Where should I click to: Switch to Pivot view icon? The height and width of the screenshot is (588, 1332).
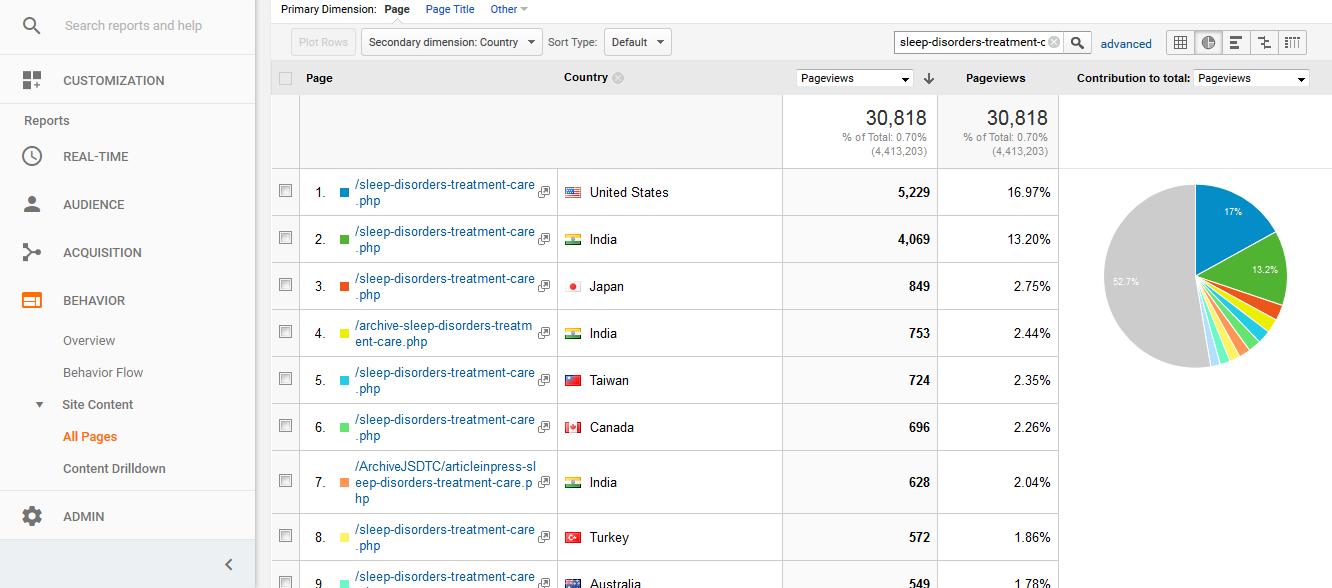click(1293, 42)
